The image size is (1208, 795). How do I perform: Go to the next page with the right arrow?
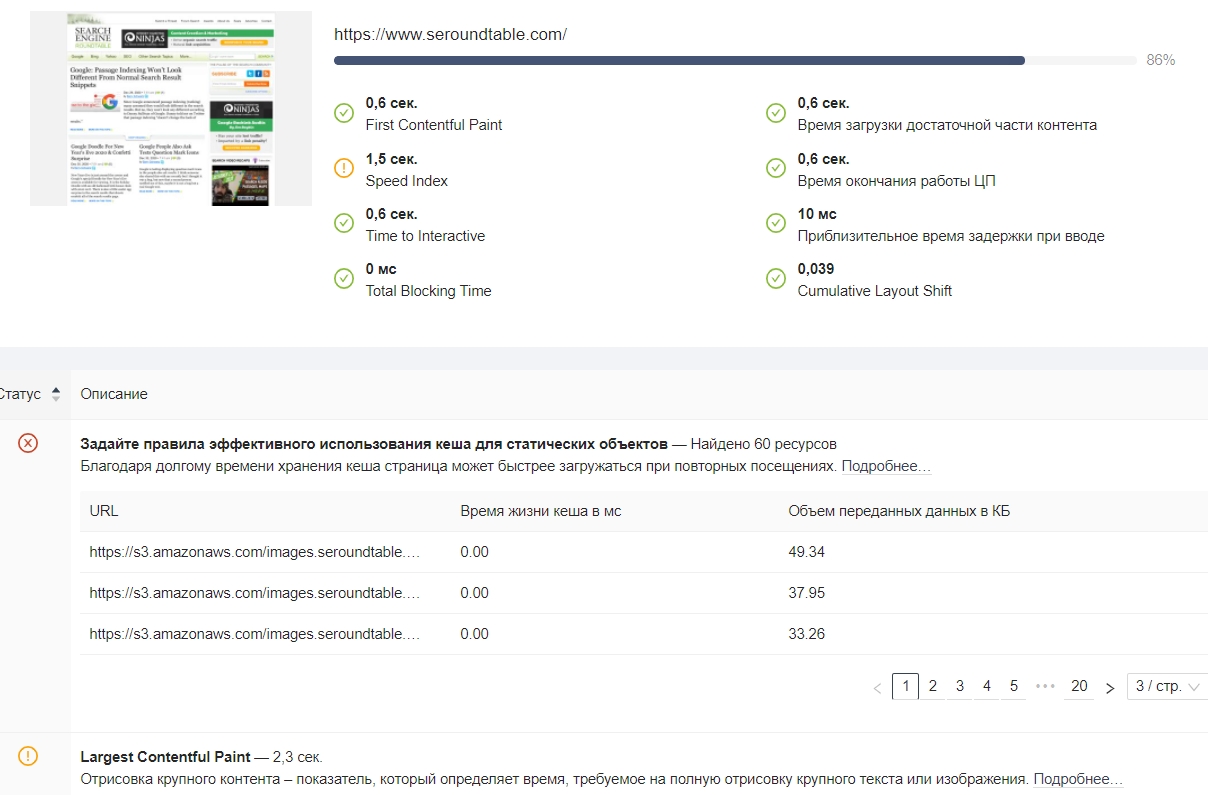coord(1109,687)
